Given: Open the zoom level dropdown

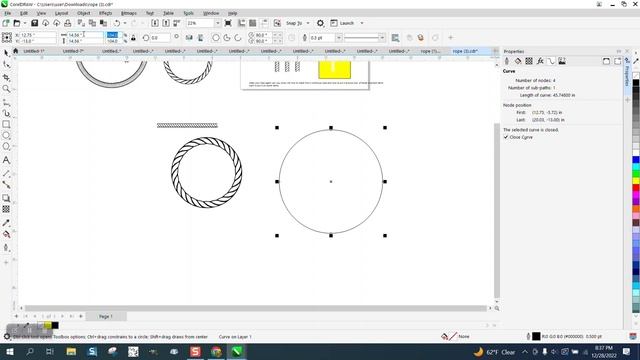Looking at the screenshot, I should tap(217, 23).
